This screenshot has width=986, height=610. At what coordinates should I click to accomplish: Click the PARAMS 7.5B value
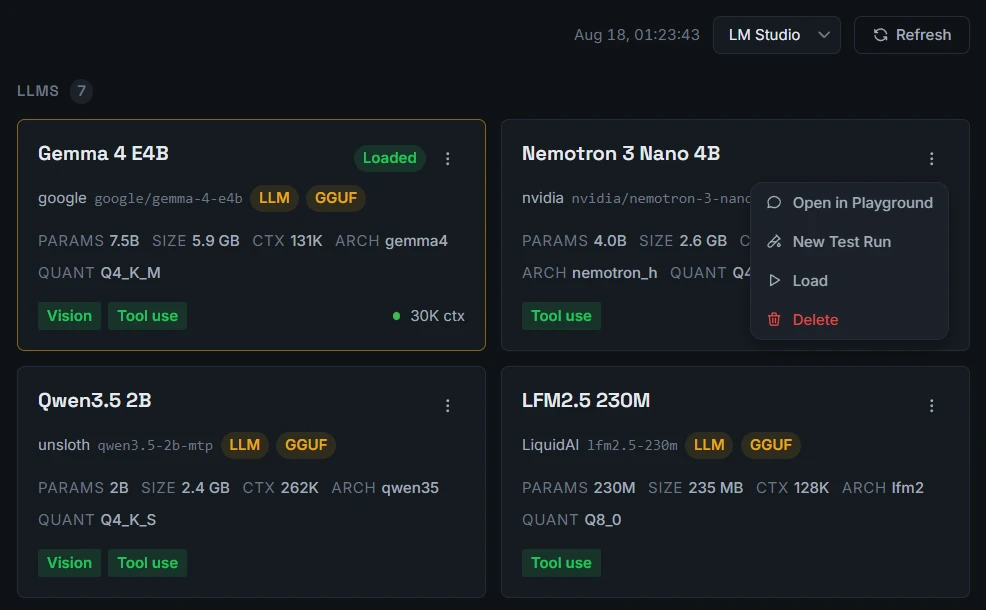[124, 241]
